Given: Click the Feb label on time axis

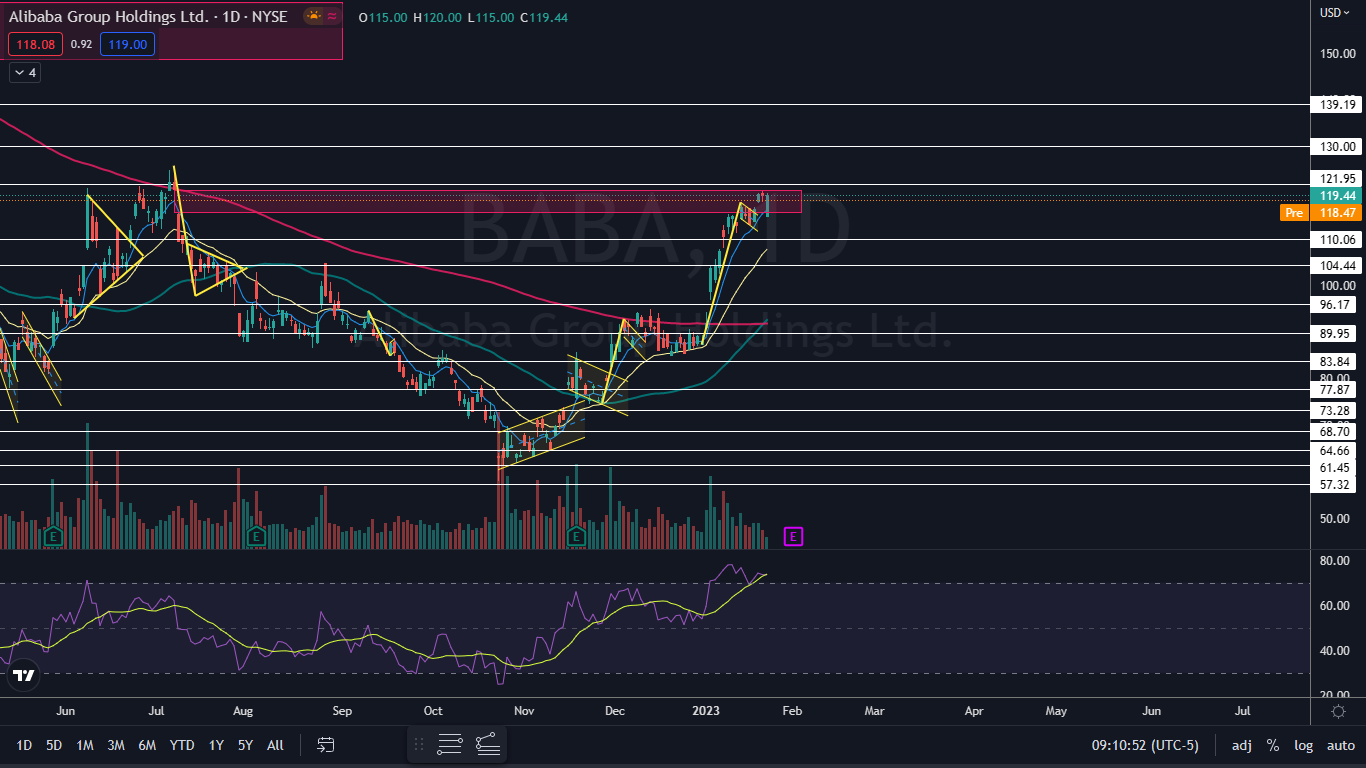Looking at the screenshot, I should pyautogui.click(x=791, y=712).
